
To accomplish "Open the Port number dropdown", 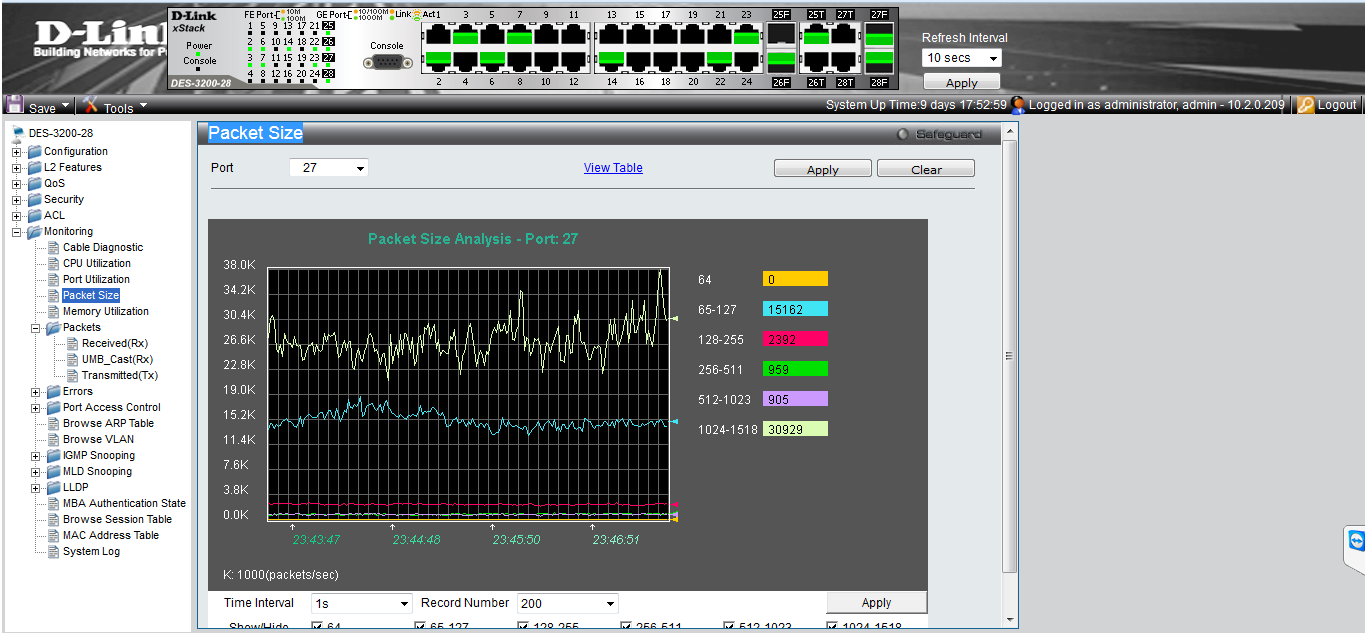I will 329,168.
